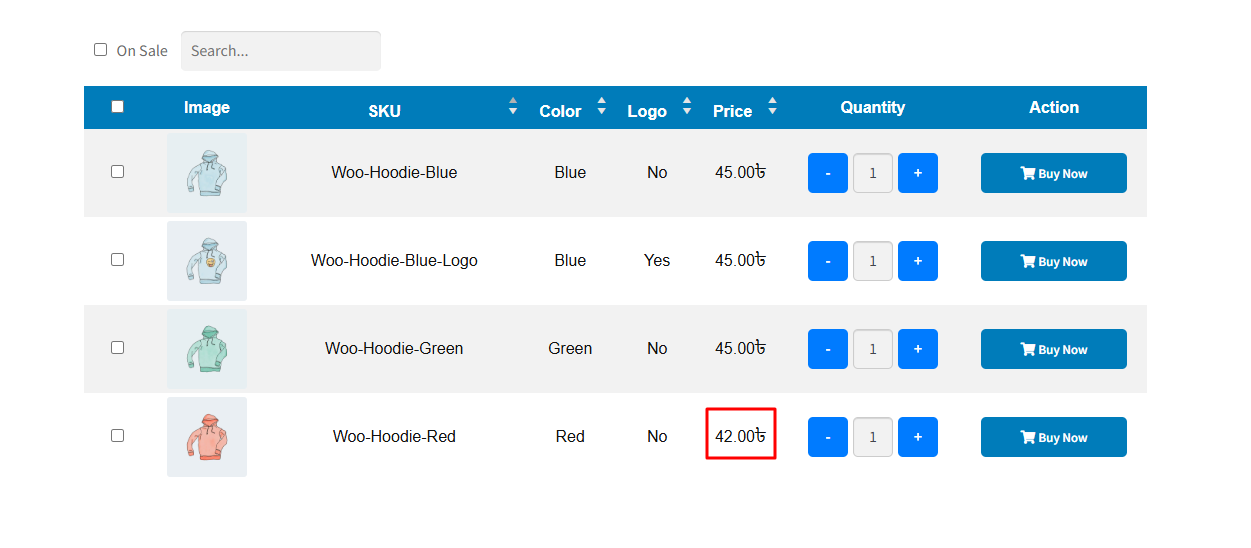The height and width of the screenshot is (548, 1251).
Task: Sort by Price using arrow icon
Action: click(772, 106)
